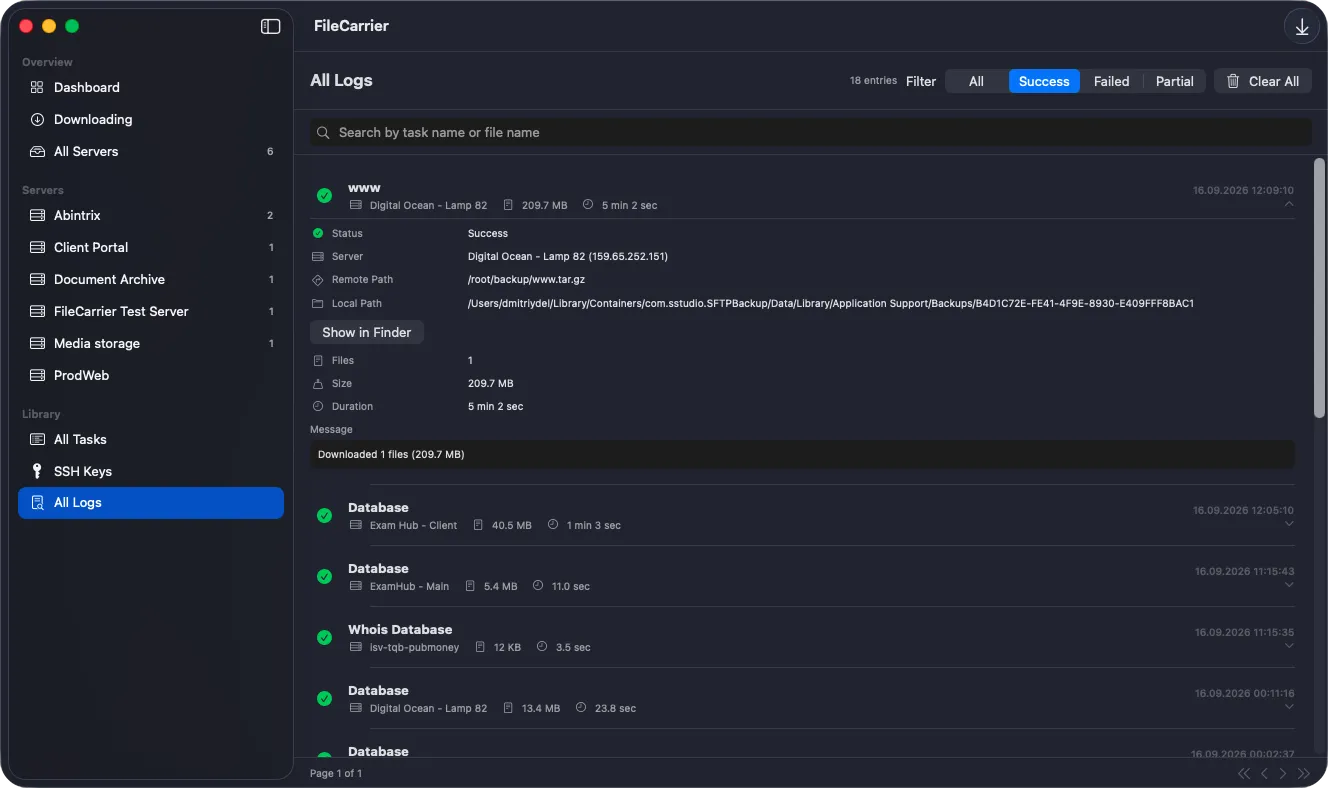Click timestamp 16.09.2026 12:09:10

point(1243,190)
